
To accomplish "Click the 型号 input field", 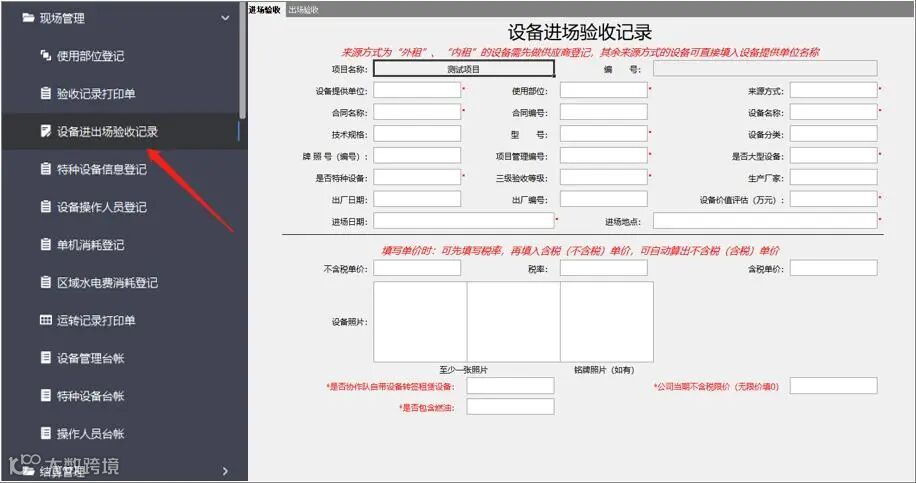I will [603, 134].
